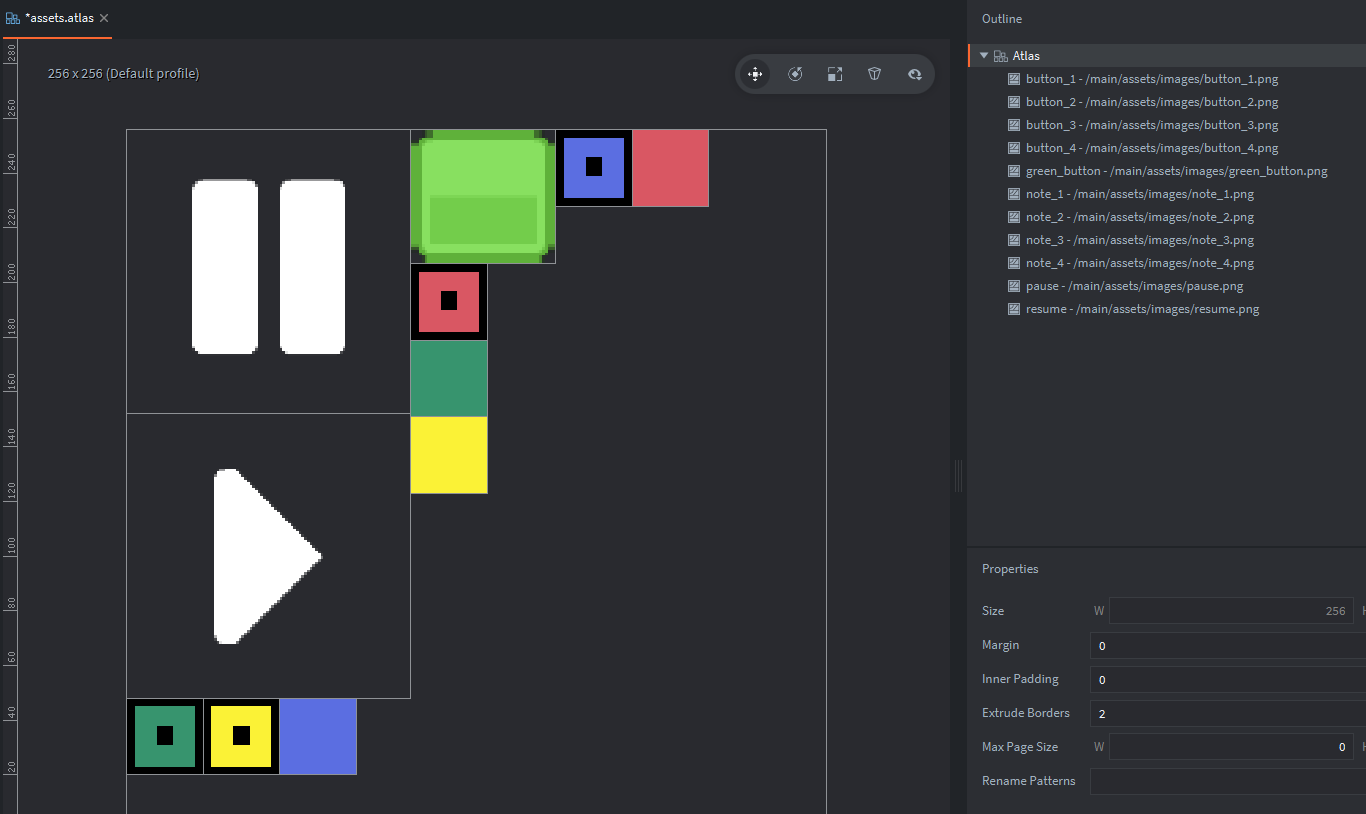Select the Rotate tool
Image resolution: width=1366 pixels, height=814 pixels.
(x=795, y=74)
